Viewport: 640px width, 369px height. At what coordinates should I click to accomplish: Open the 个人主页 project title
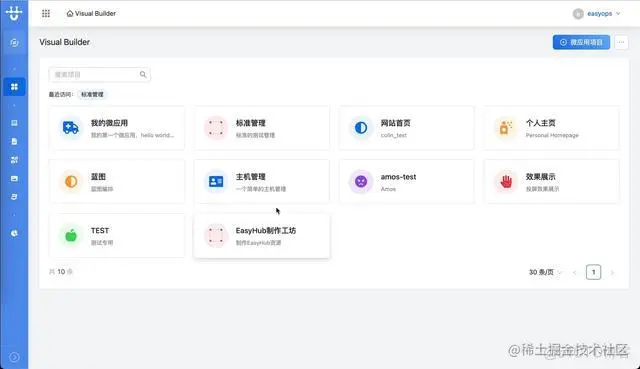(x=540, y=123)
